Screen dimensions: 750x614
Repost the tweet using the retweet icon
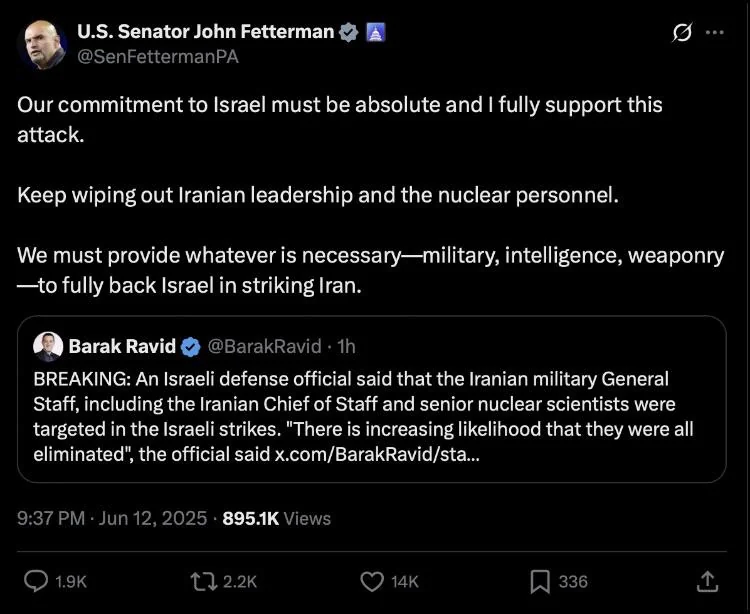tap(203, 581)
